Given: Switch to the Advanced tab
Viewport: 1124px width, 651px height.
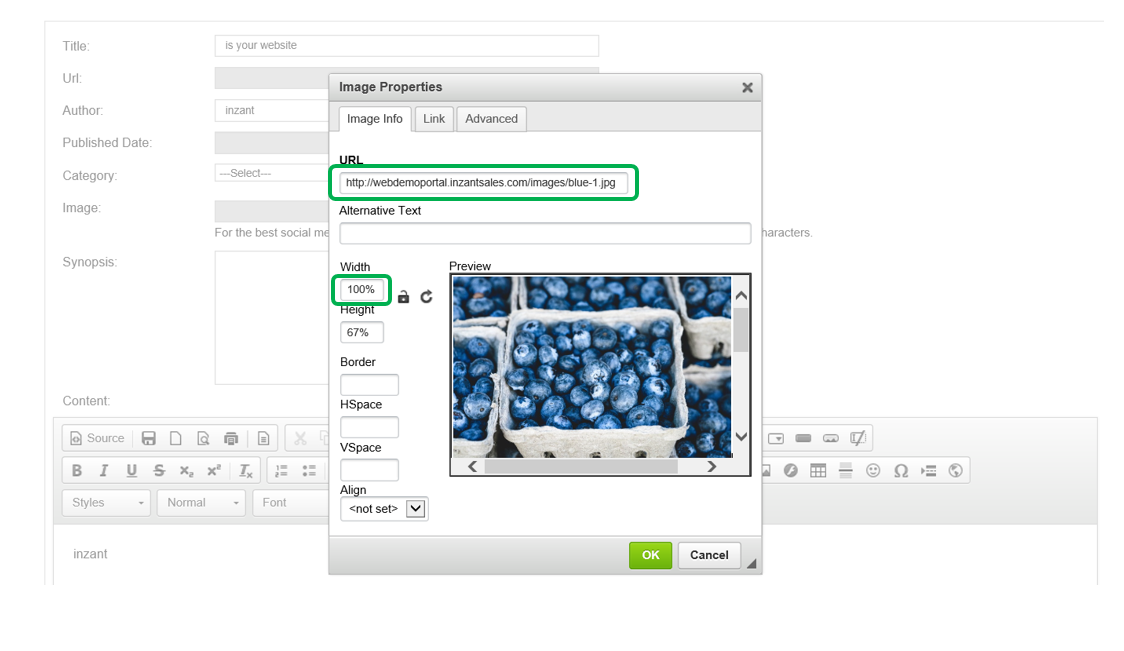Looking at the screenshot, I should pos(492,119).
